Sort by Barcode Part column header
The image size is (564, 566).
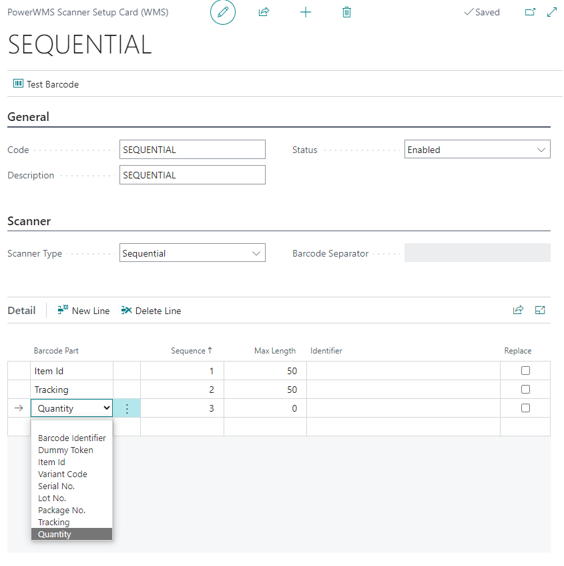pyautogui.click(x=56, y=351)
